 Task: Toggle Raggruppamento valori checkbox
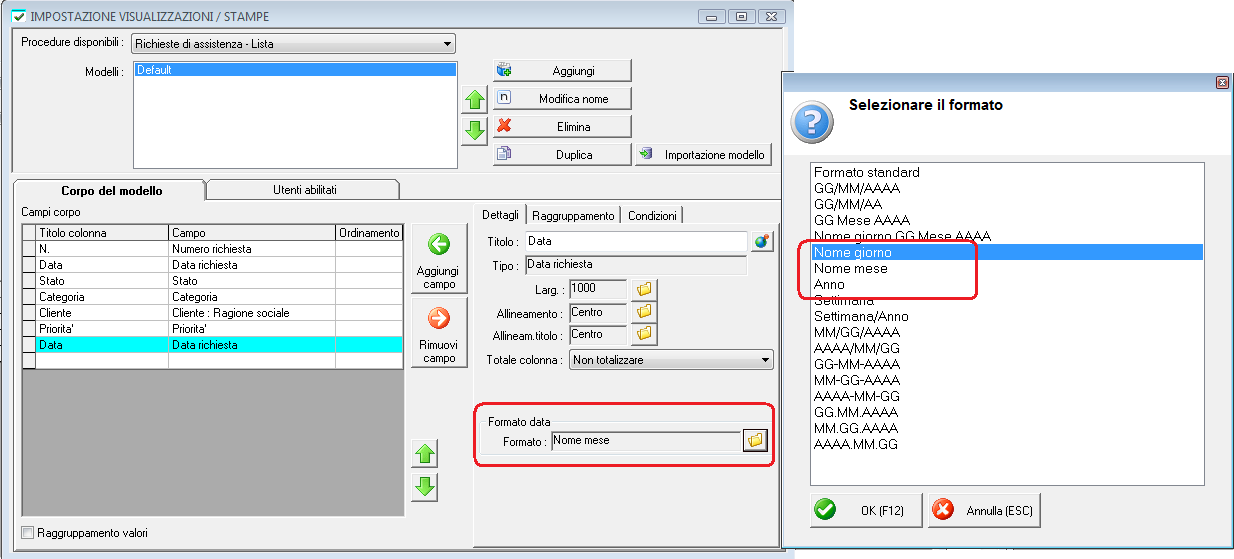[x=28, y=533]
